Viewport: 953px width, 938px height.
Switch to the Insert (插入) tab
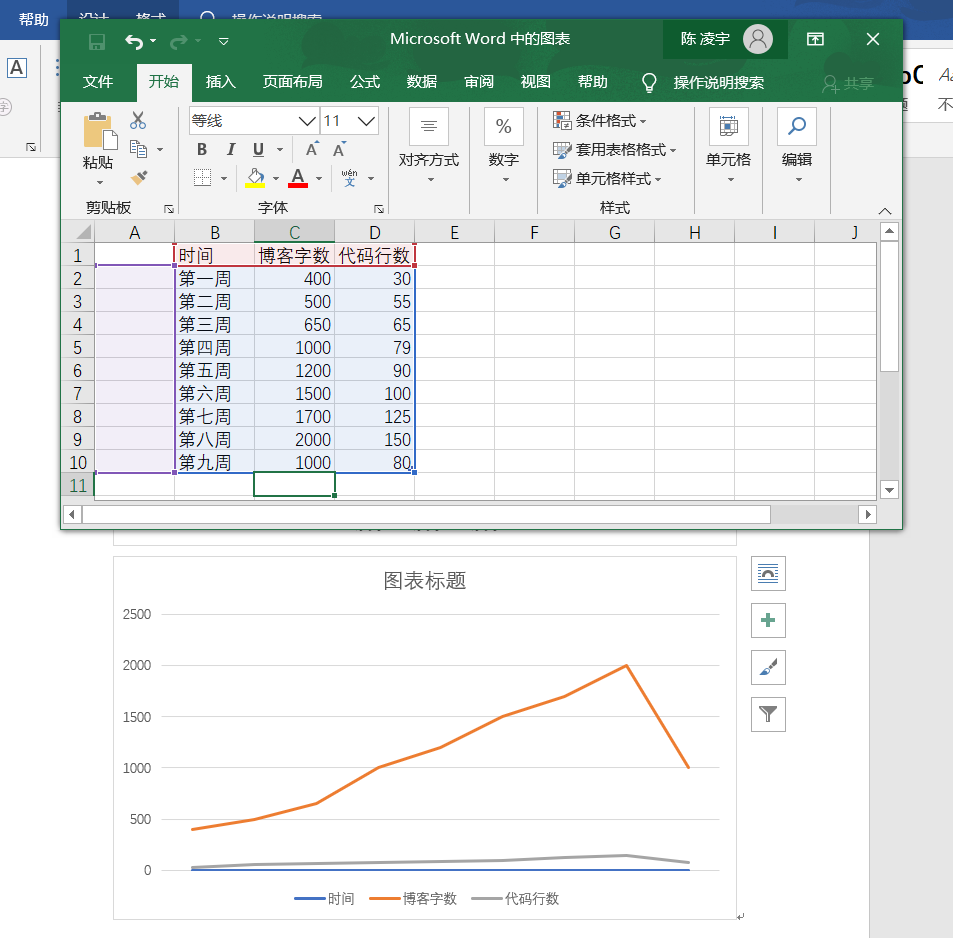click(x=221, y=82)
